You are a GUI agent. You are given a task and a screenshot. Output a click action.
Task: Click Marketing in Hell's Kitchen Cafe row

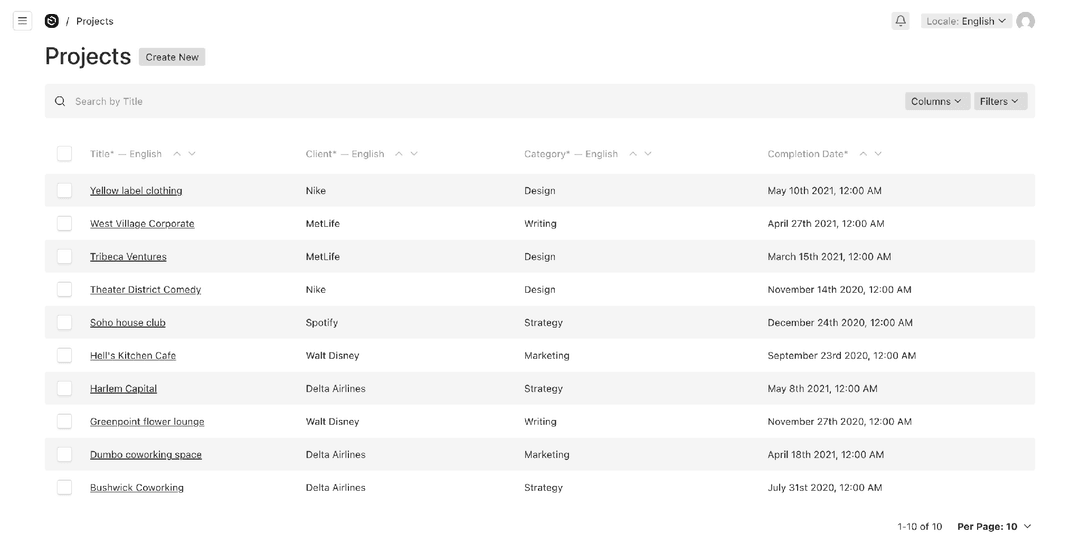(x=547, y=355)
